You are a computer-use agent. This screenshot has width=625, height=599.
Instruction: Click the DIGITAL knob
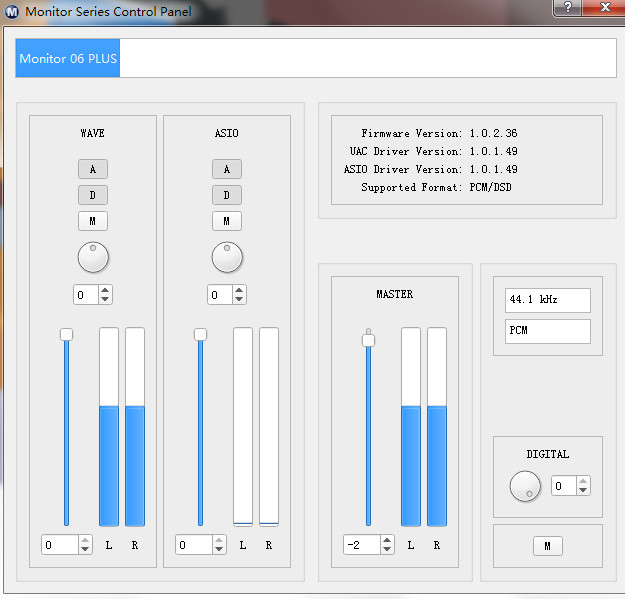tap(525, 487)
